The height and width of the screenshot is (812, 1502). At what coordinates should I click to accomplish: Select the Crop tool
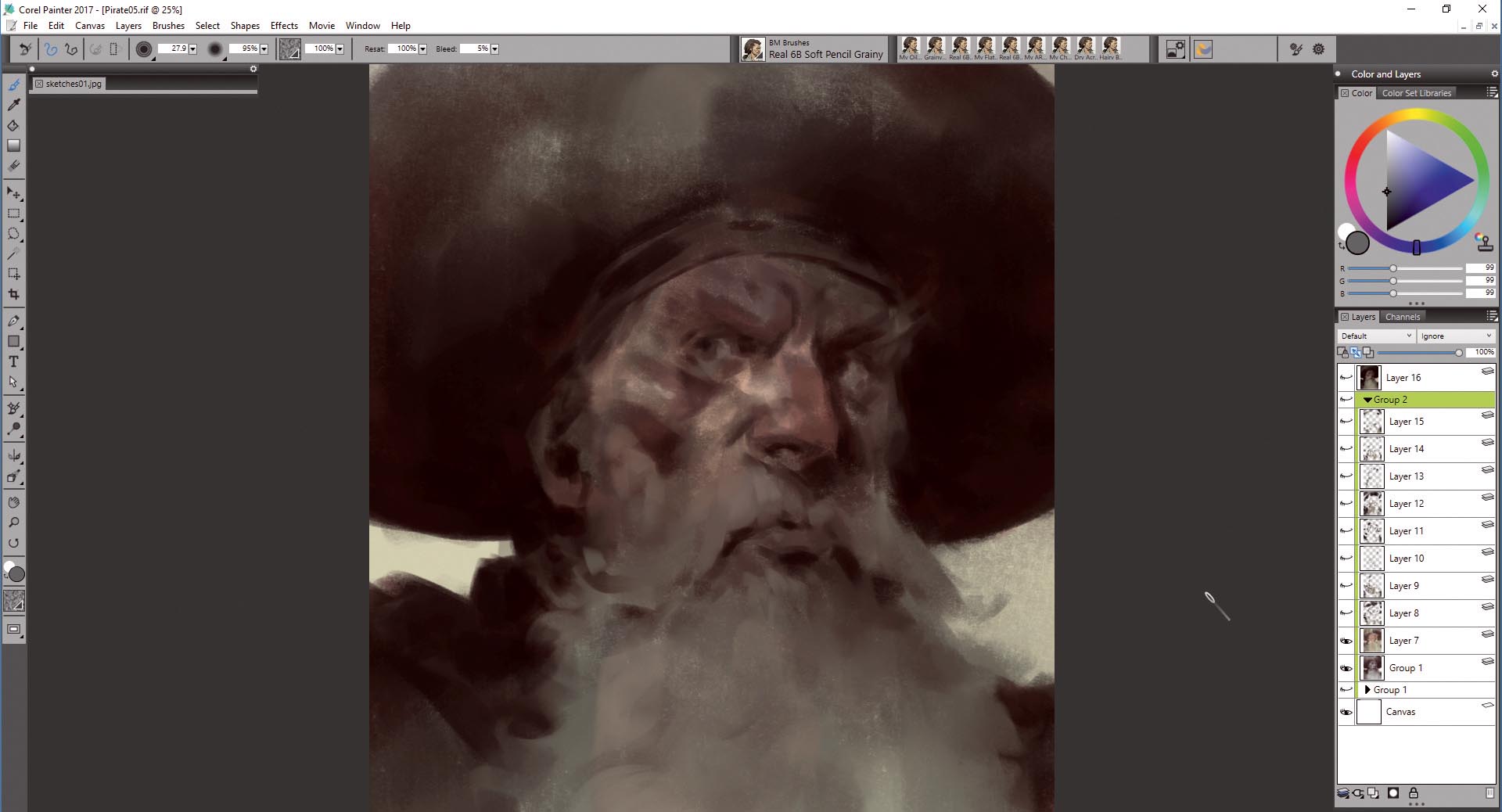[13, 294]
